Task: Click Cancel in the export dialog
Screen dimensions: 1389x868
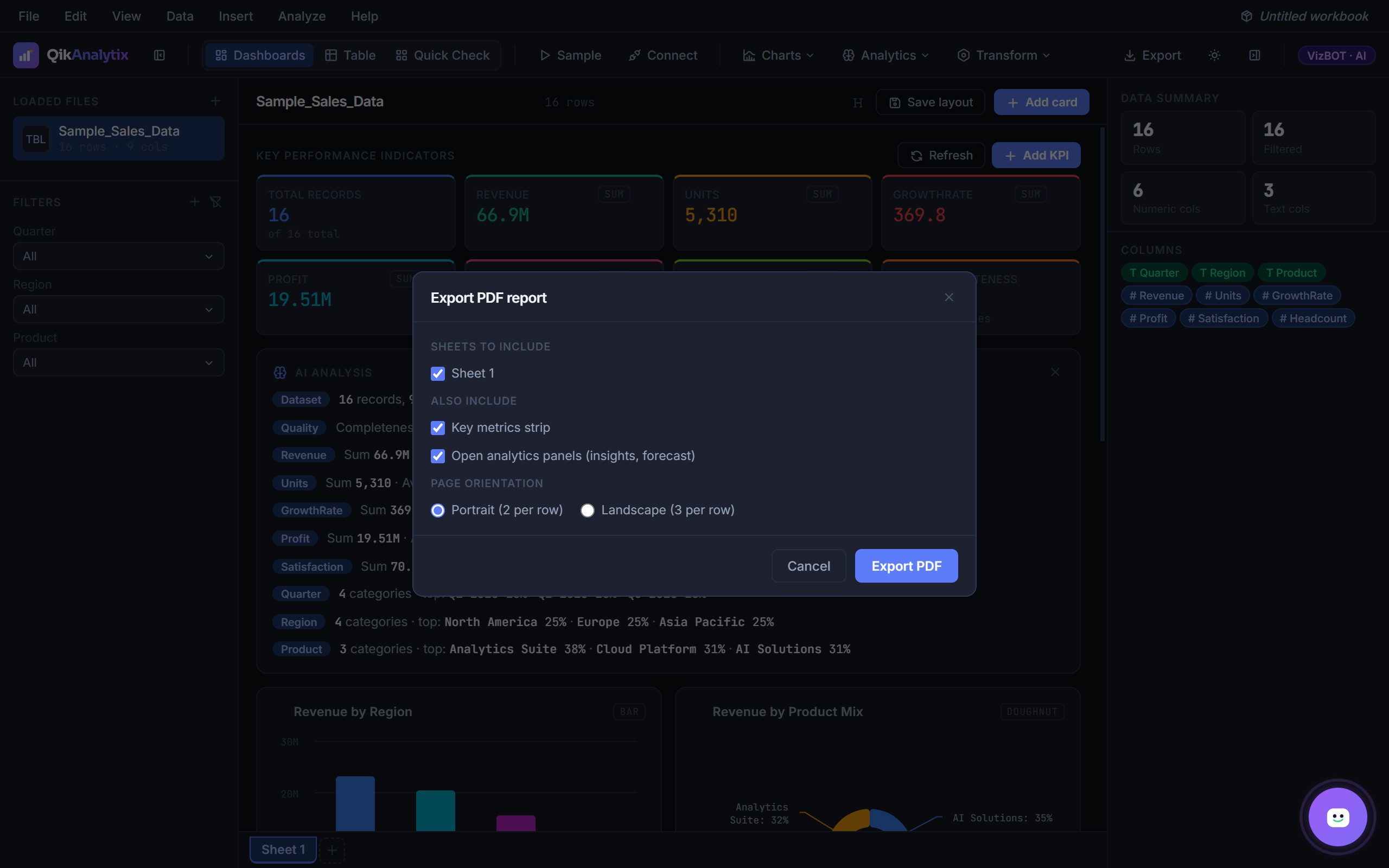Action: (x=809, y=566)
